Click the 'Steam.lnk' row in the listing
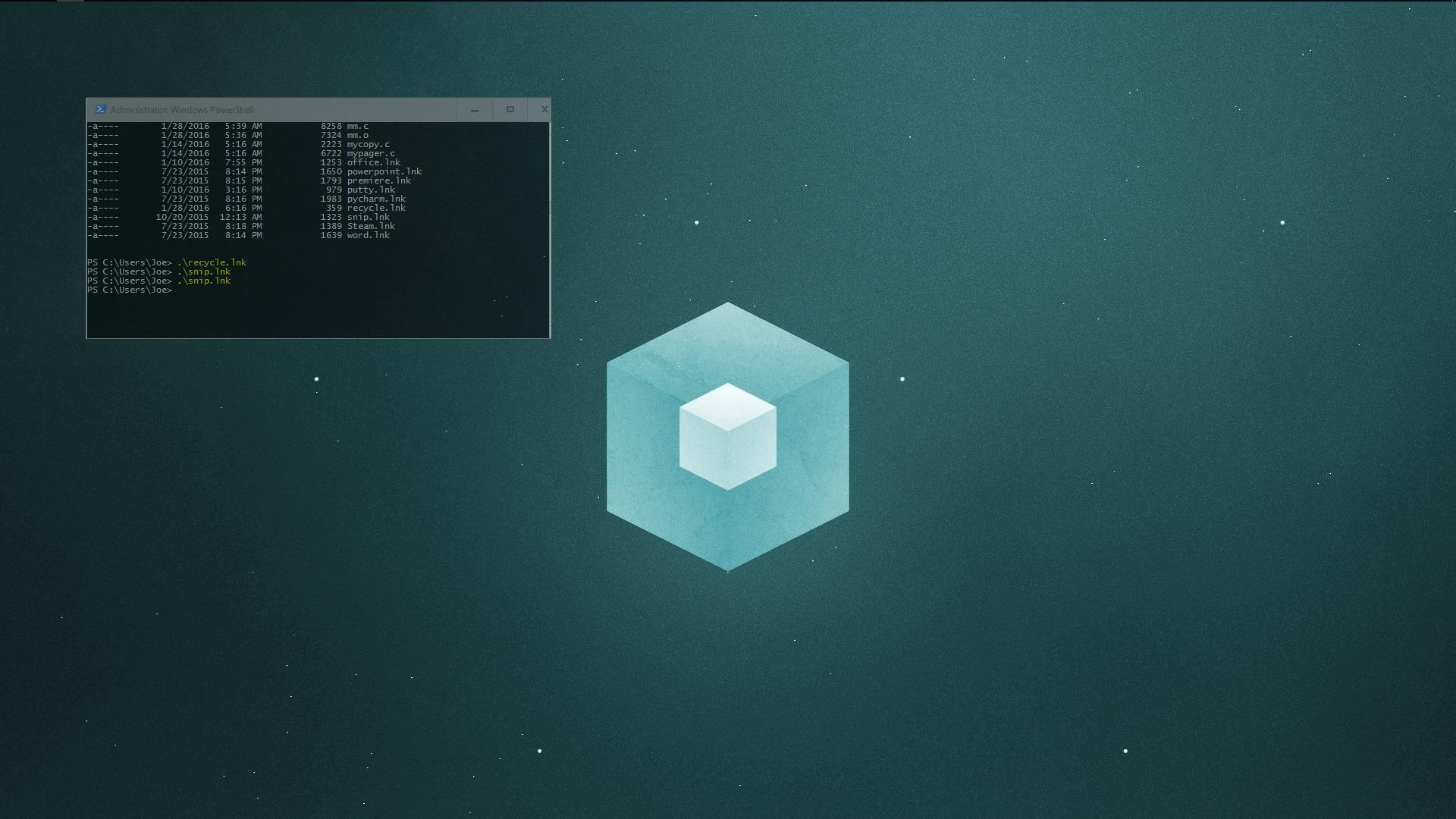Viewport: 1456px width, 819px height. (x=371, y=227)
